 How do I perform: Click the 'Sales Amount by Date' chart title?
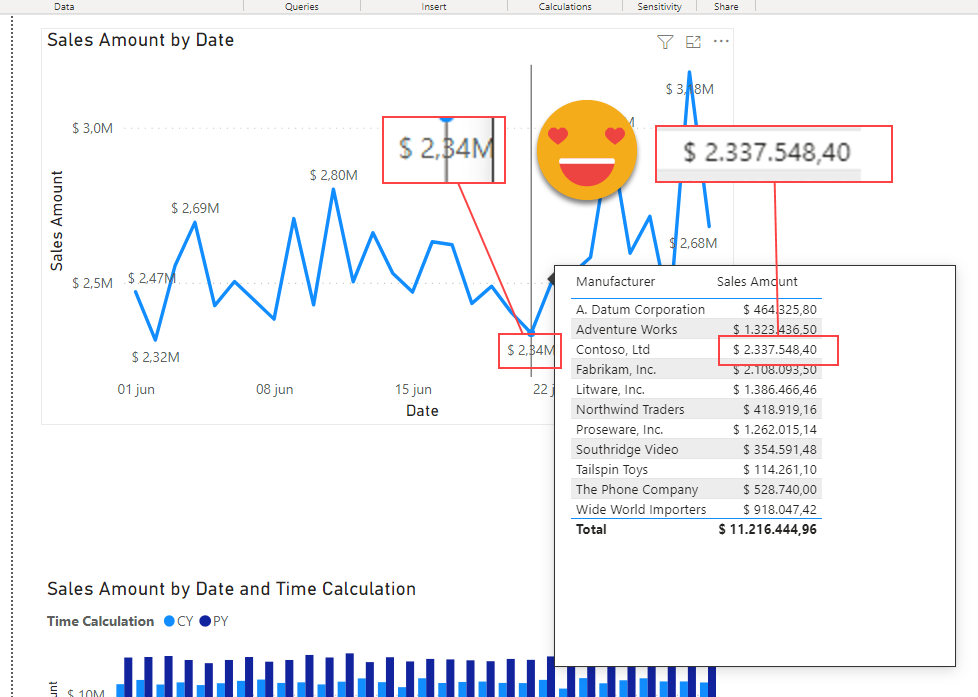[x=140, y=41]
